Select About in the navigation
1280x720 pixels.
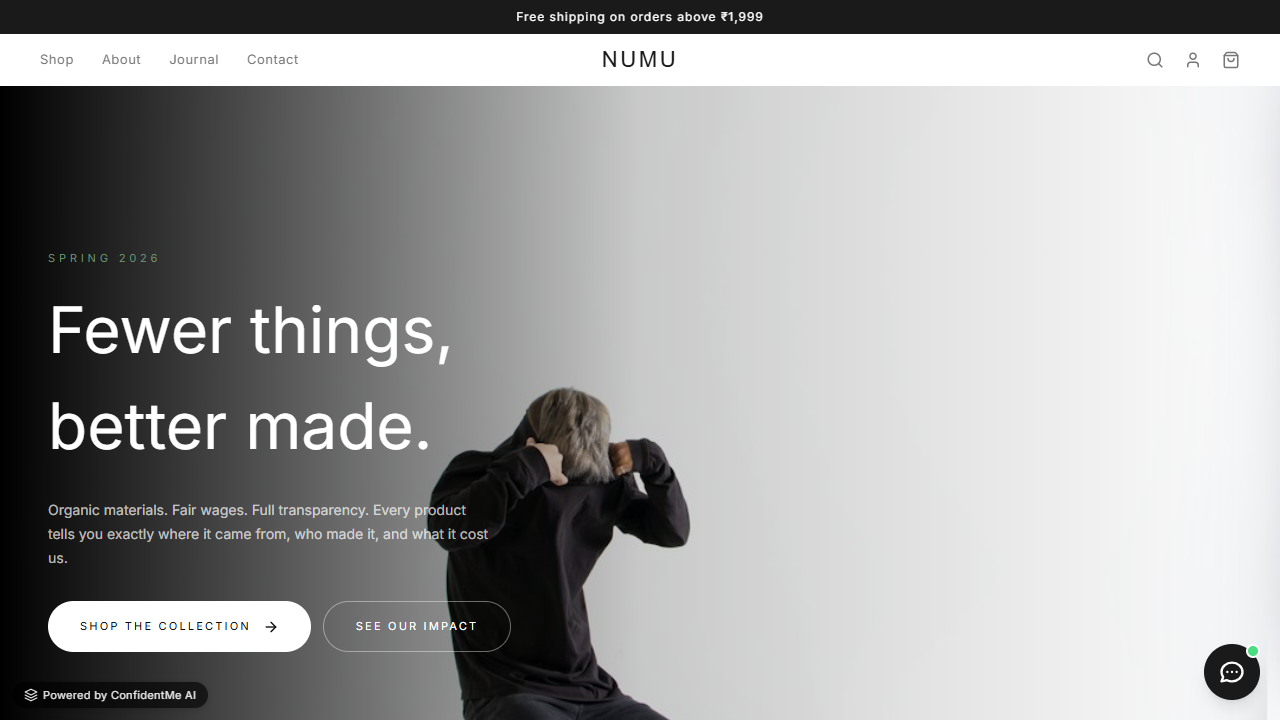[121, 60]
